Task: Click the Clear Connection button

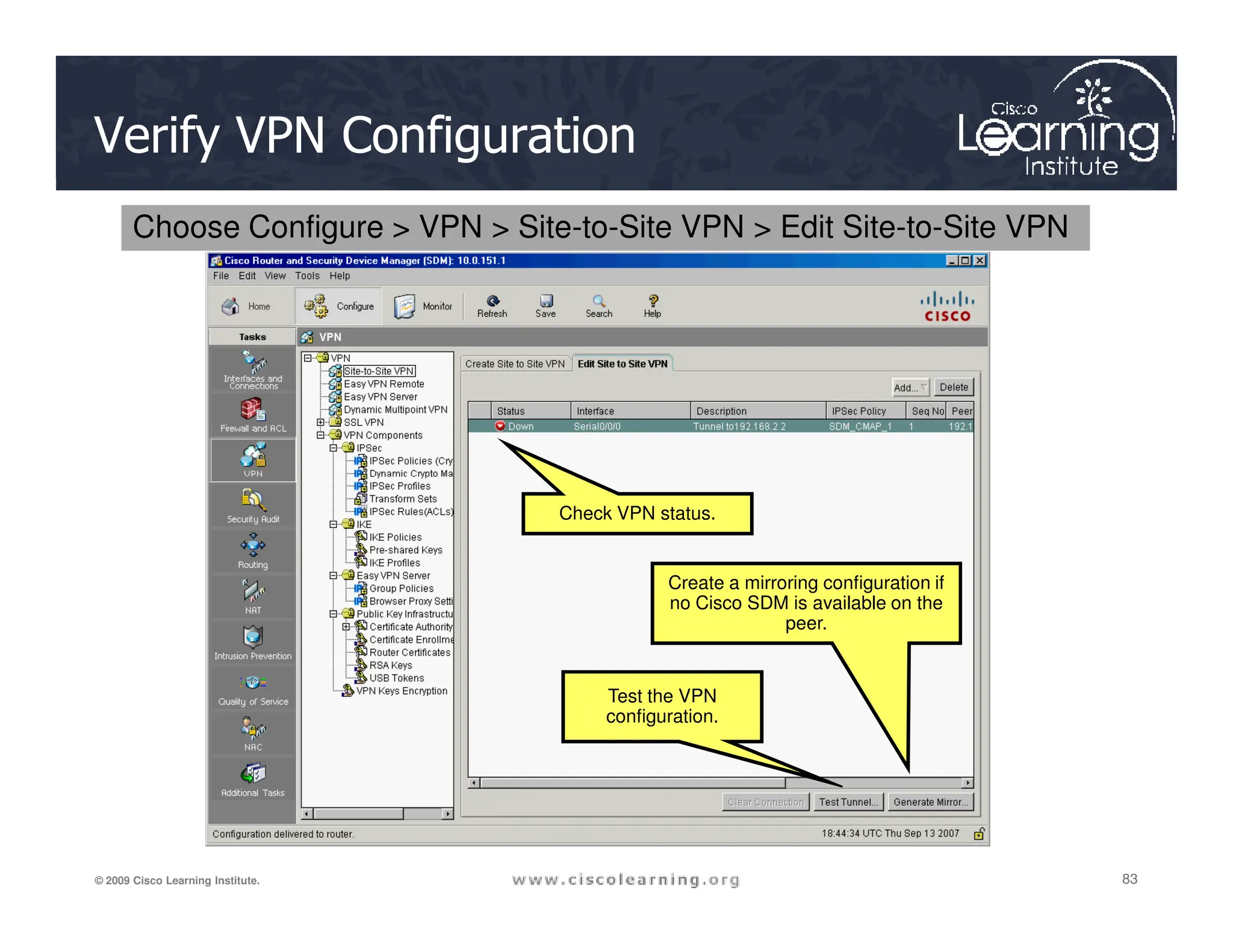Action: [766, 802]
